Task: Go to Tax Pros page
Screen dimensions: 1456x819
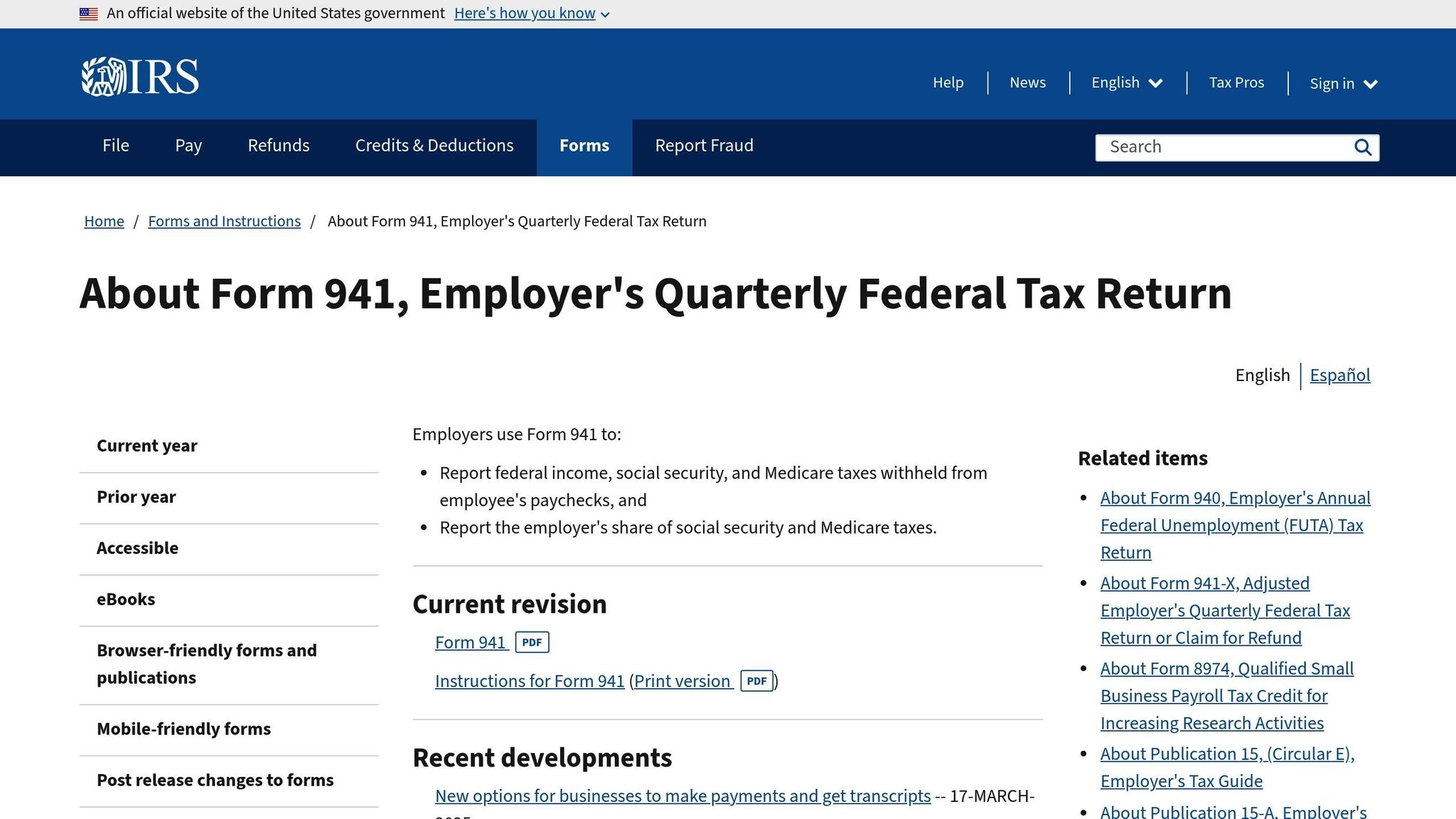Action: 1236,82
